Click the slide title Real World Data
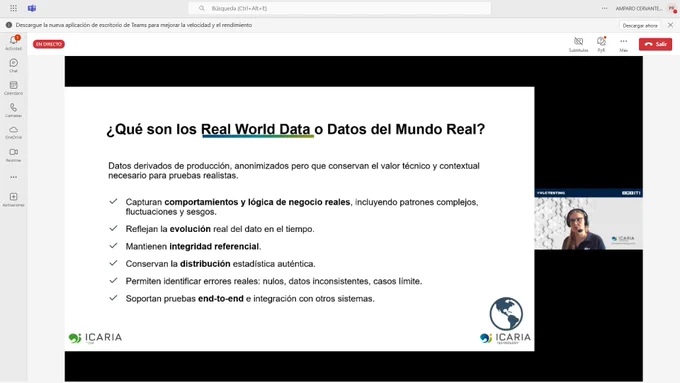The image size is (680, 383). pos(255,129)
